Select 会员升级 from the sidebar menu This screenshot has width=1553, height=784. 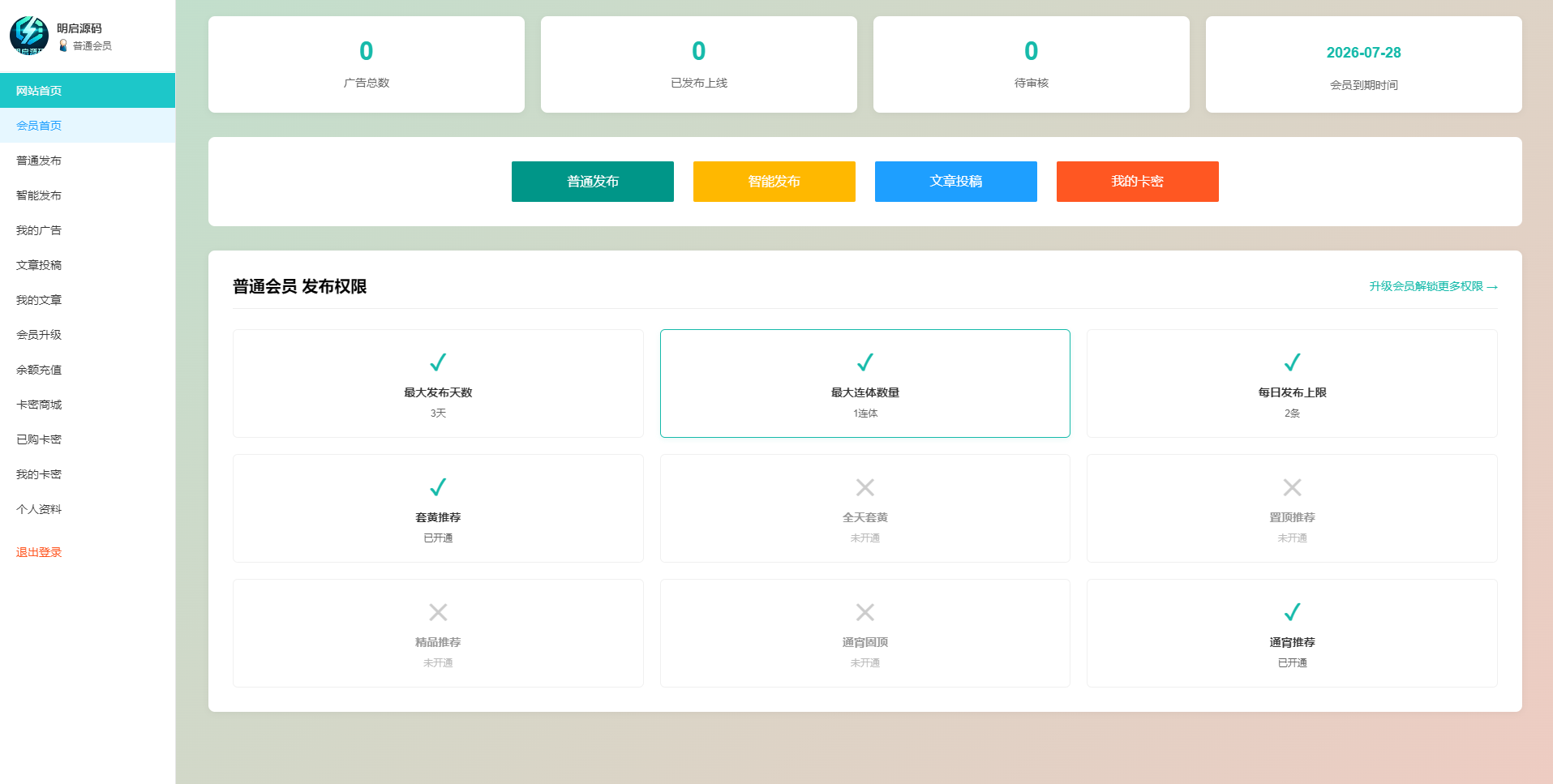88,335
